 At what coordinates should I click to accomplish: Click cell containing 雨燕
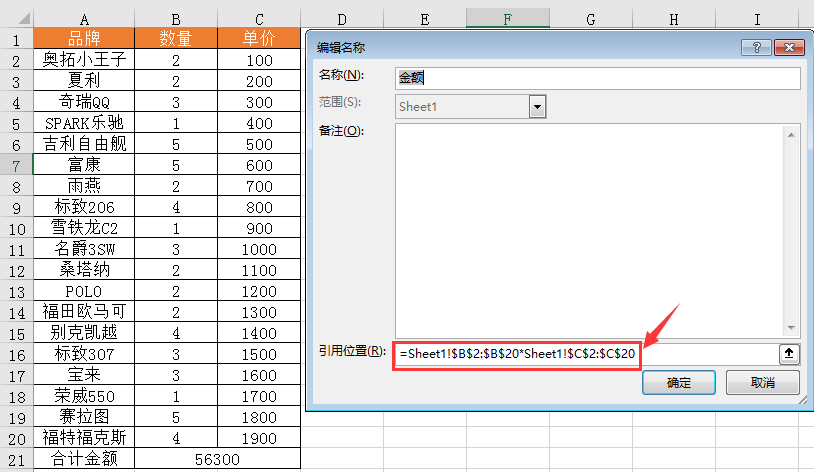(84, 186)
